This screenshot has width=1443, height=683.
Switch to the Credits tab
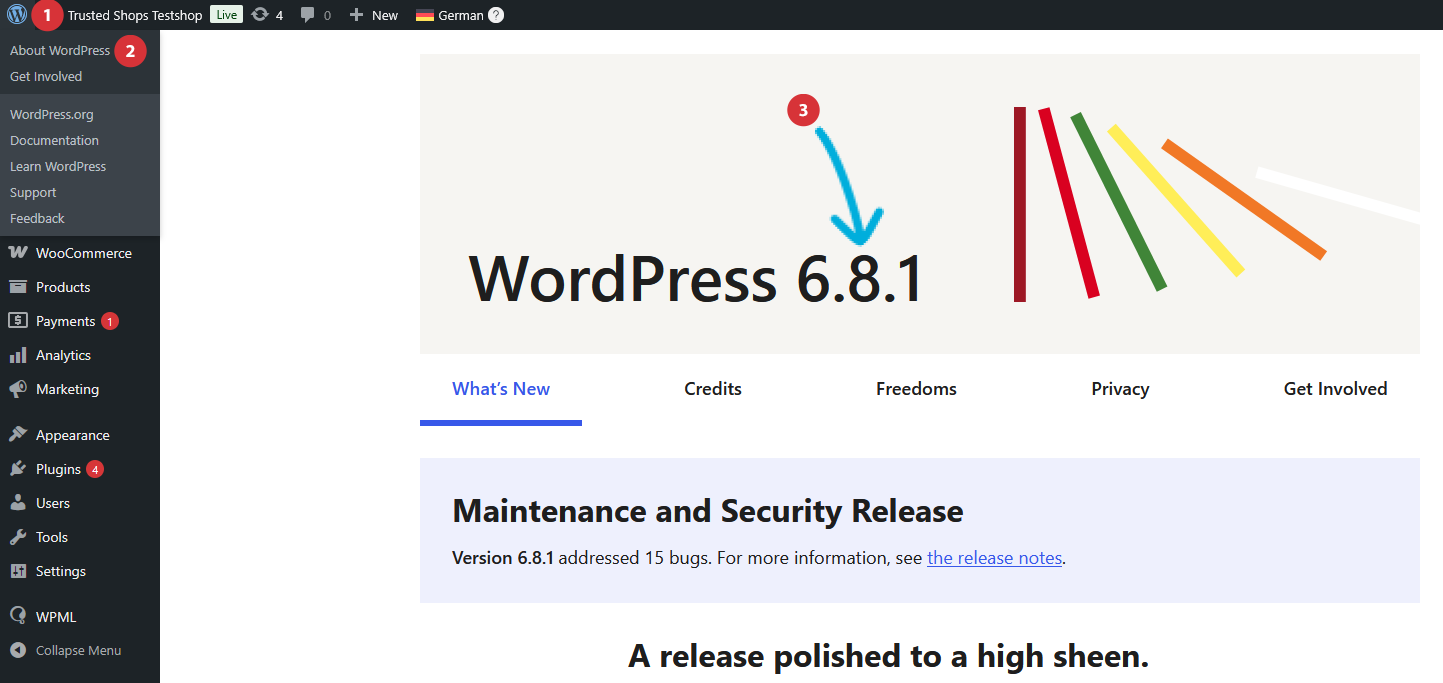click(x=712, y=389)
